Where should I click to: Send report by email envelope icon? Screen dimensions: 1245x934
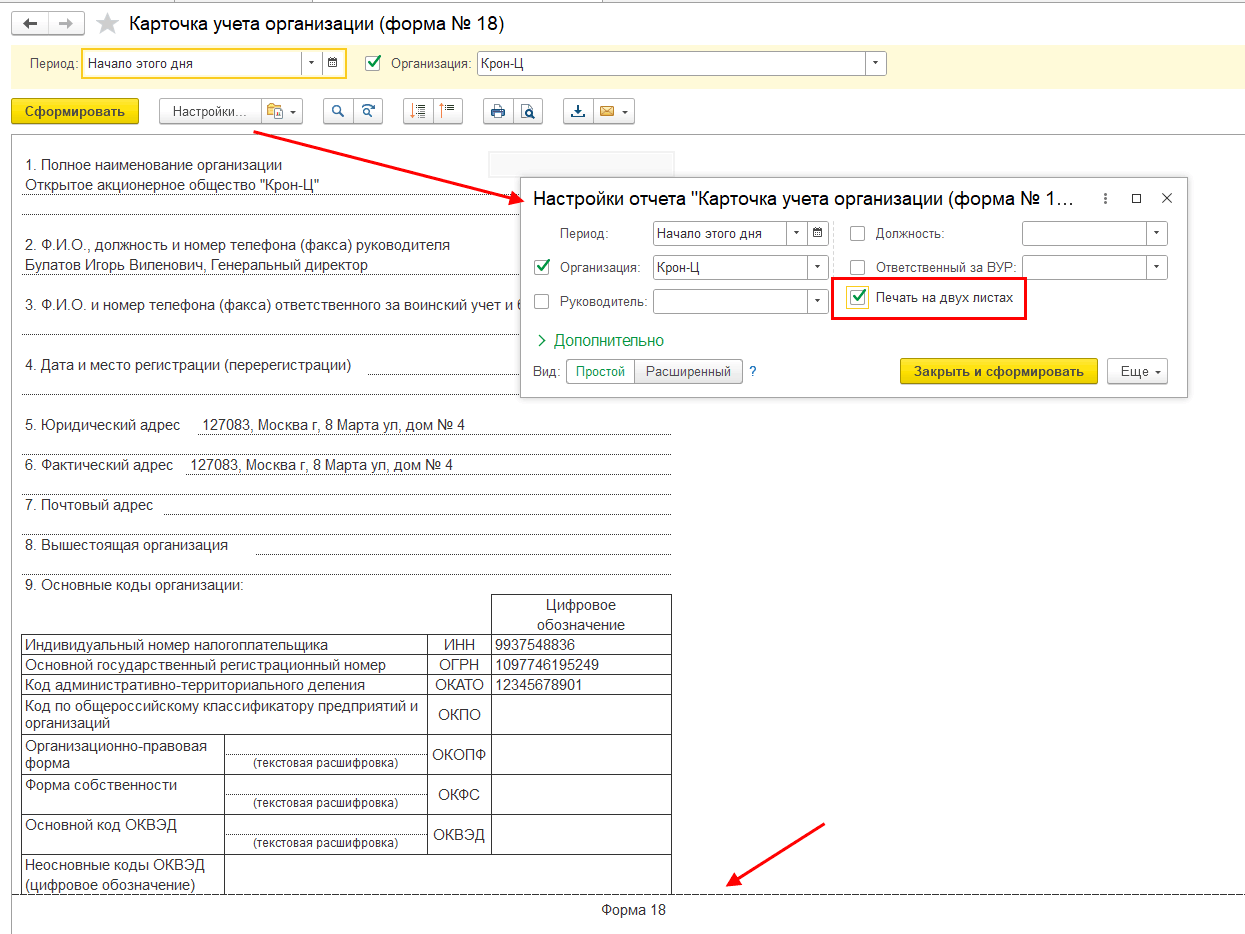[x=613, y=111]
